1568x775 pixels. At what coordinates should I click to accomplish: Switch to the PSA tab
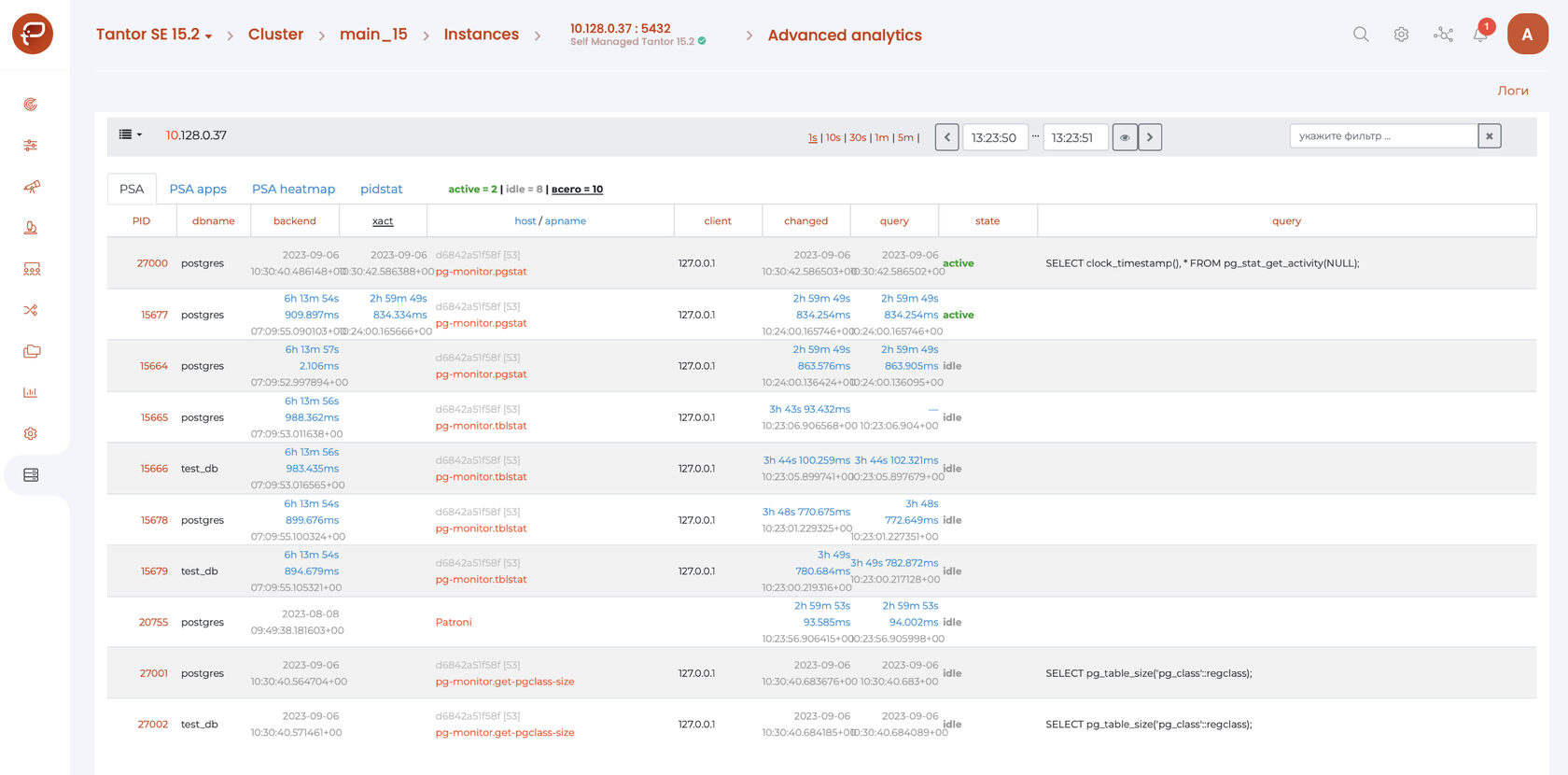(x=132, y=189)
